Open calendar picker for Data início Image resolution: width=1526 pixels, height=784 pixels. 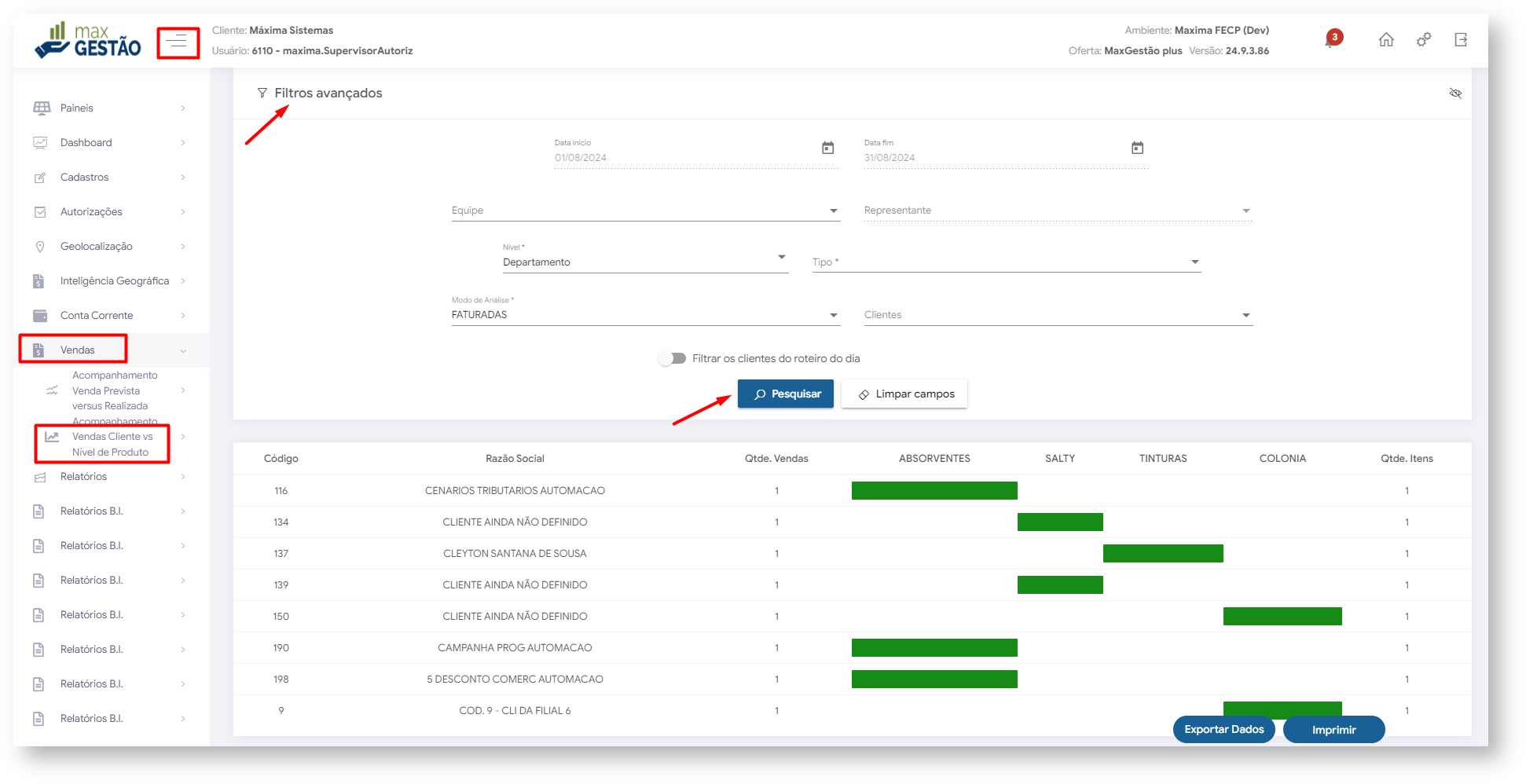[827, 148]
